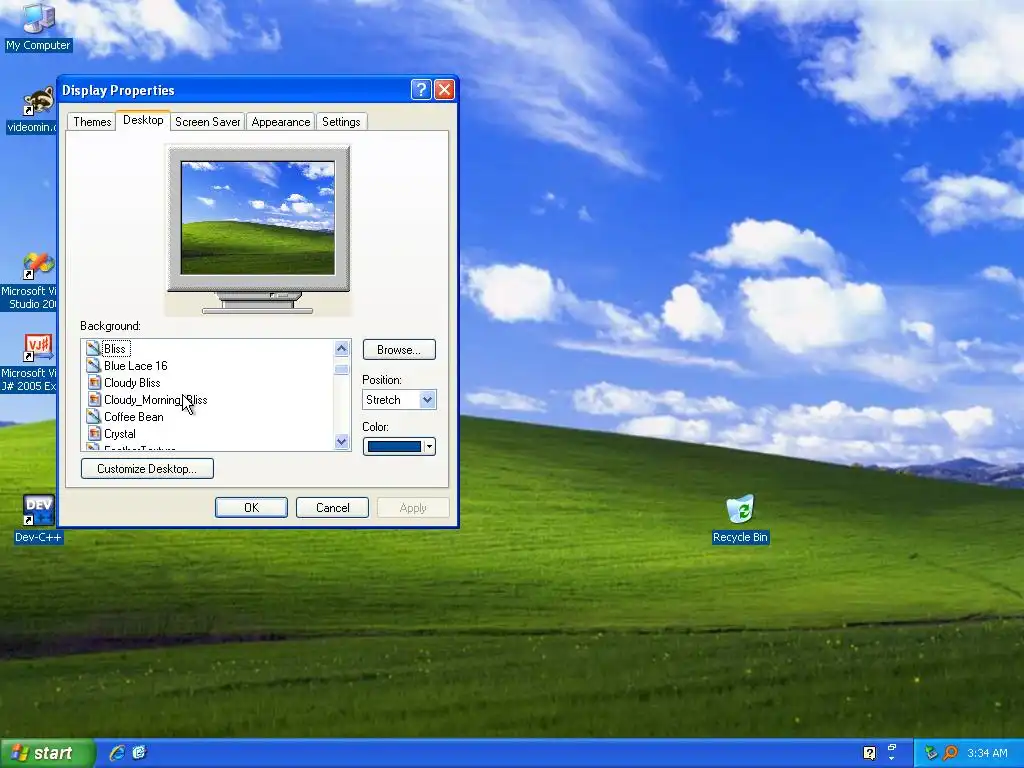Image resolution: width=1024 pixels, height=768 pixels.
Task: Open the My Computer desktop icon
Action: [x=38, y=26]
